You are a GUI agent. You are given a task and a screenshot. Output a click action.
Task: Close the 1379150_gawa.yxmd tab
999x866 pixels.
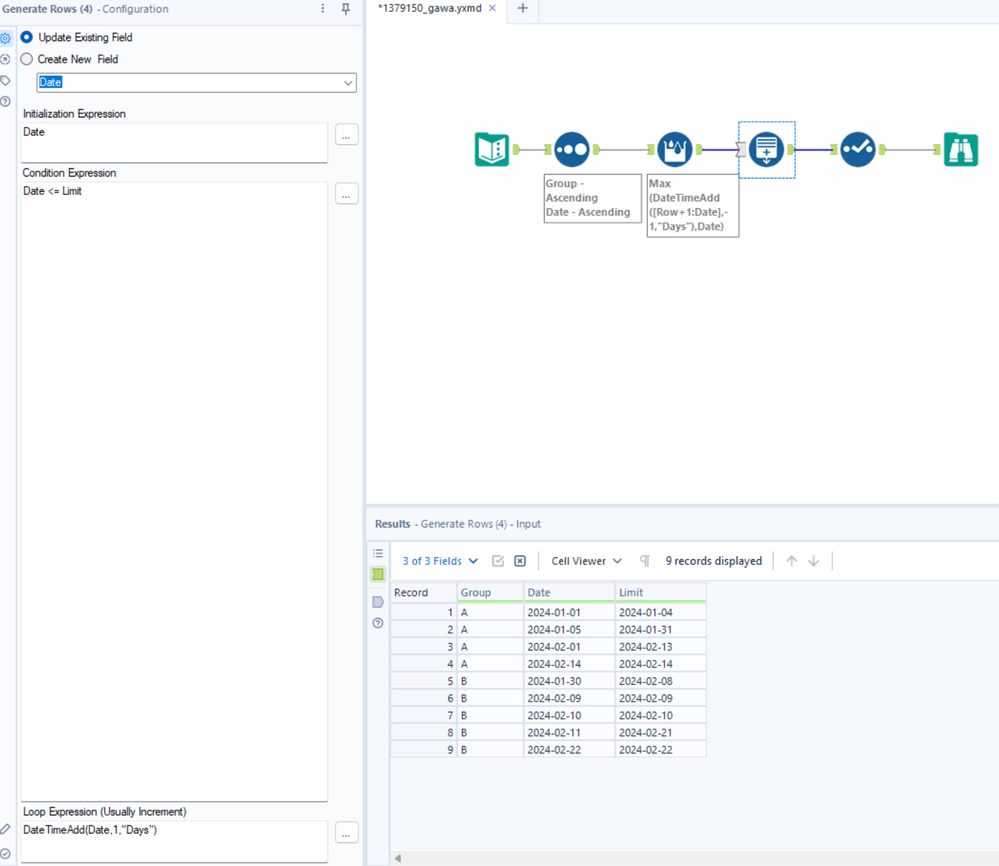pos(492,8)
